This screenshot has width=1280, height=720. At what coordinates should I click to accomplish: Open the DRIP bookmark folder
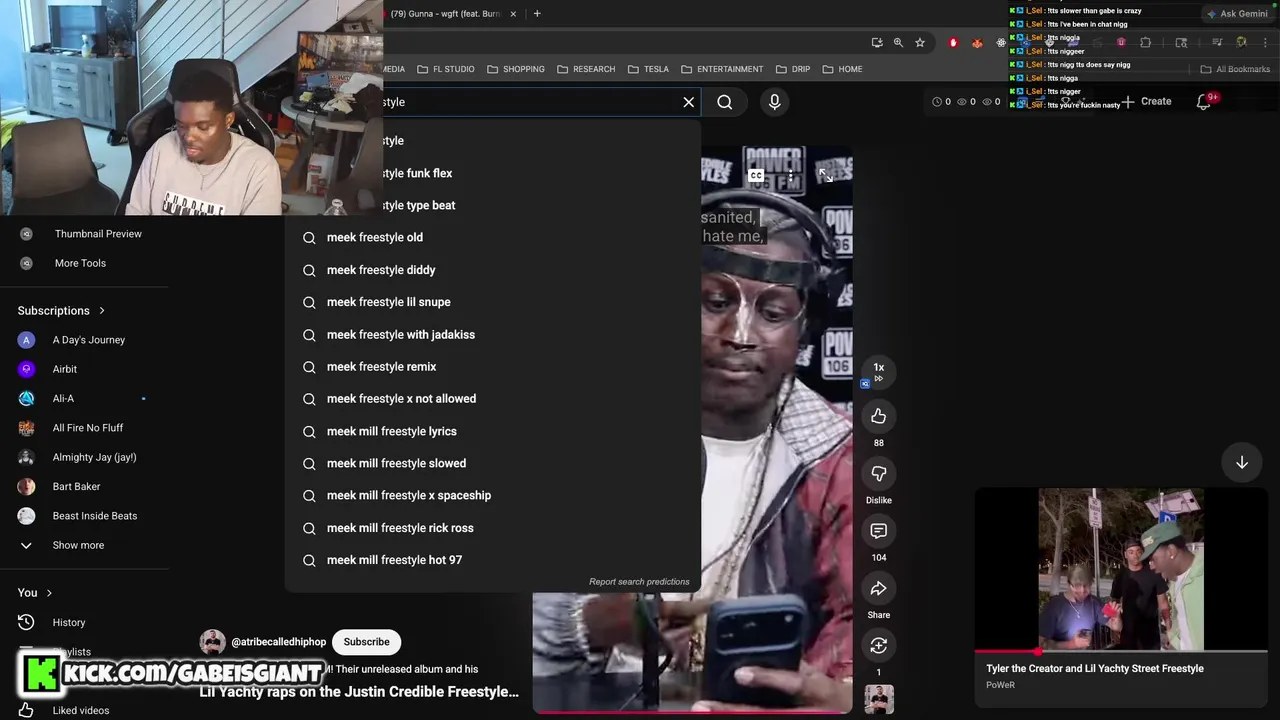pos(792,69)
